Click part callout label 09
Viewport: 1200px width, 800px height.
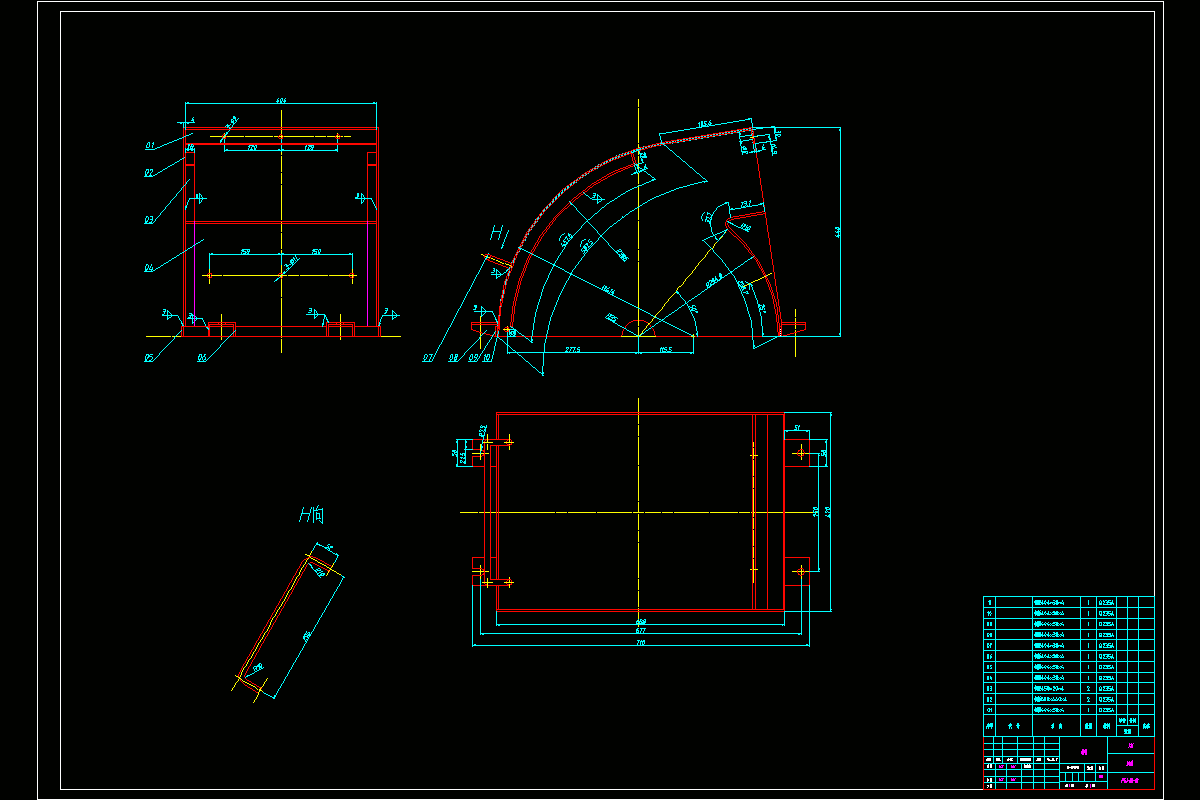[473, 357]
